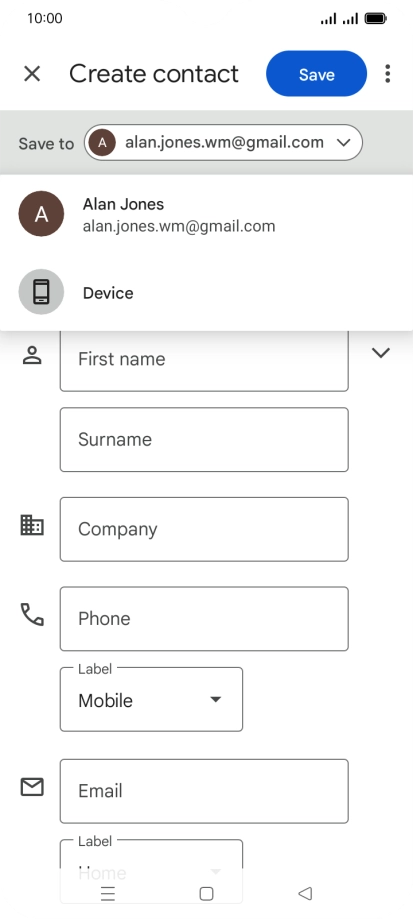Open the Mobile phone label dropdown
The height and width of the screenshot is (919, 413).
[x=151, y=700]
